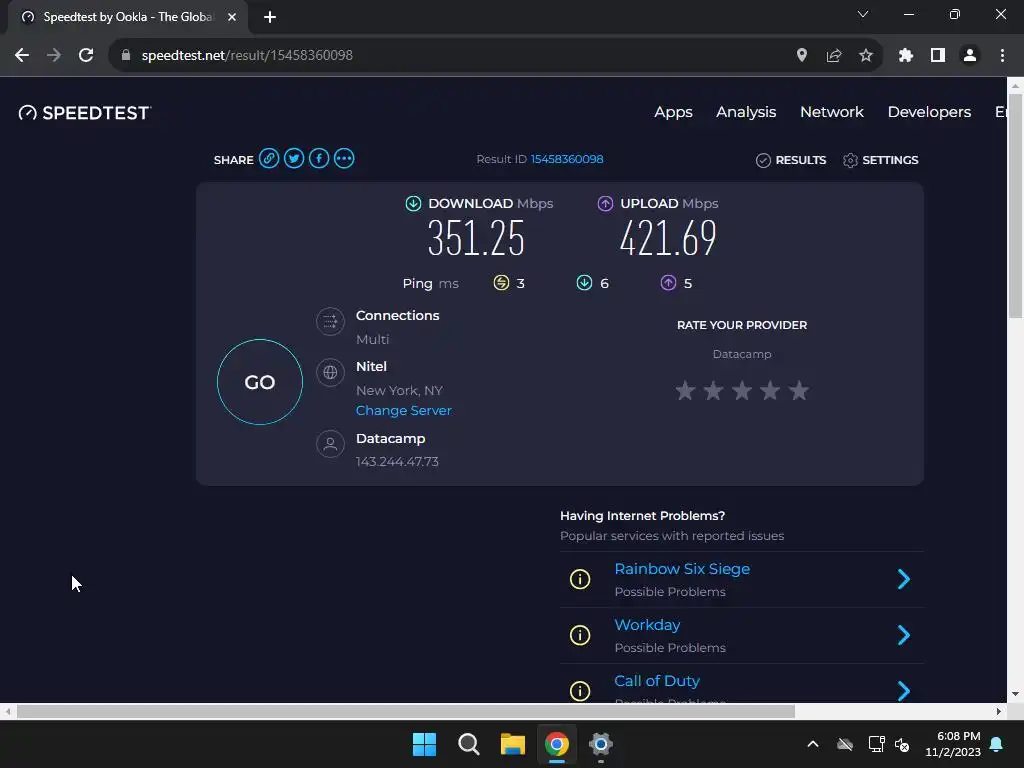Open Rainbow Six Siege issue link
The image size is (1024, 768).
682,569
